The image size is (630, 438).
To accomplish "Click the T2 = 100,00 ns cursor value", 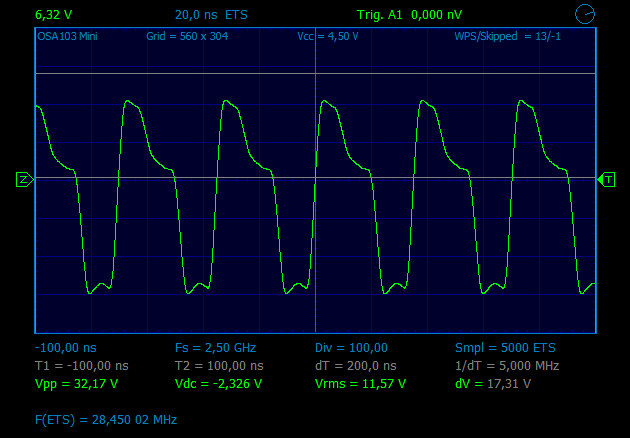I will (219, 365).
